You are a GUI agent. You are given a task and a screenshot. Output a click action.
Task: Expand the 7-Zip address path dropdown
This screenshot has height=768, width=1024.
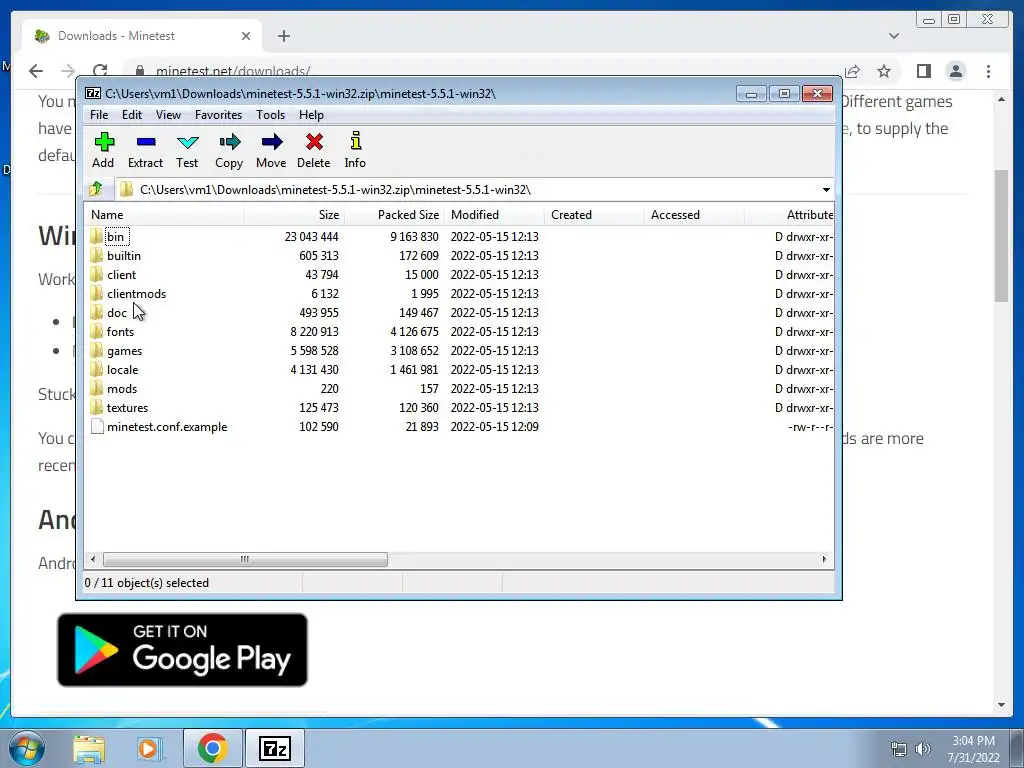[x=826, y=189]
